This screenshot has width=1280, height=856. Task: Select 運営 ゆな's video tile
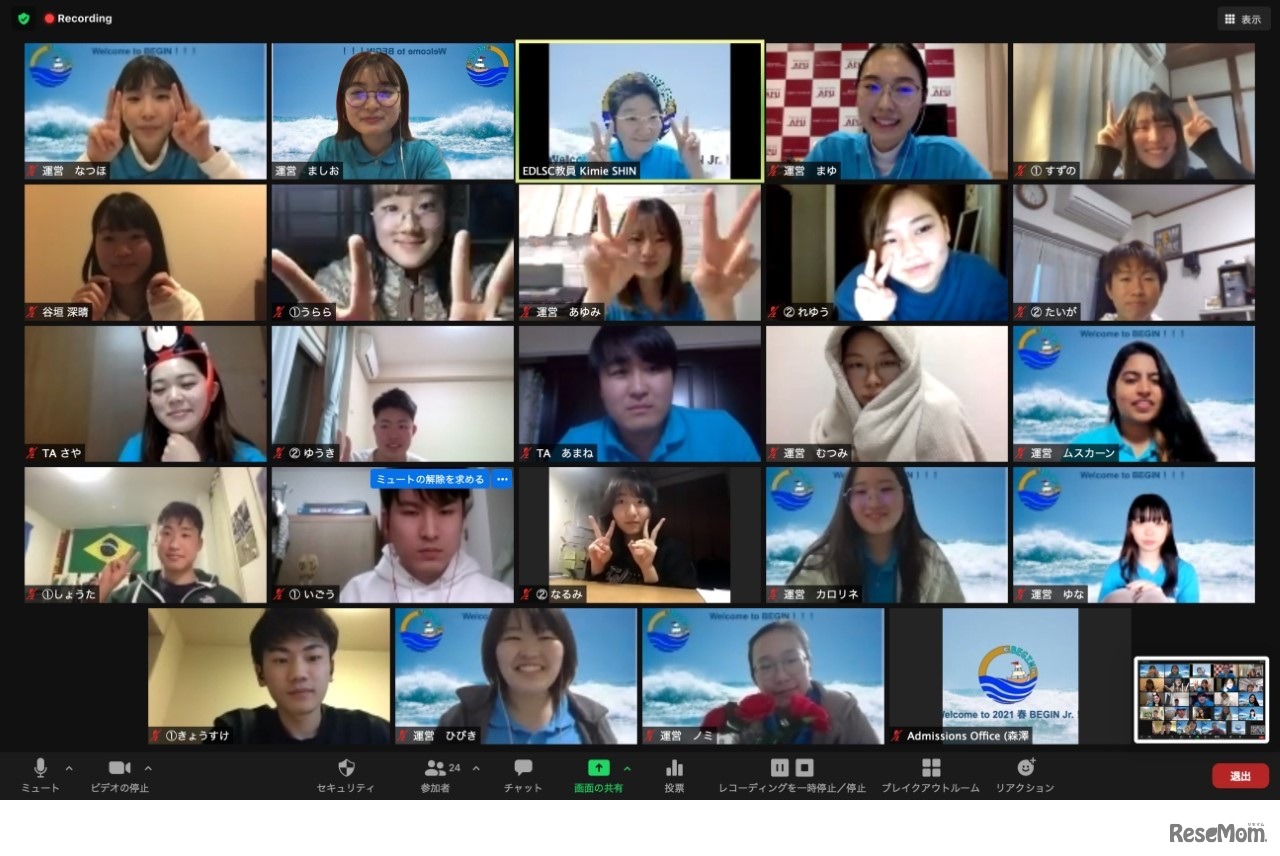click(1134, 535)
